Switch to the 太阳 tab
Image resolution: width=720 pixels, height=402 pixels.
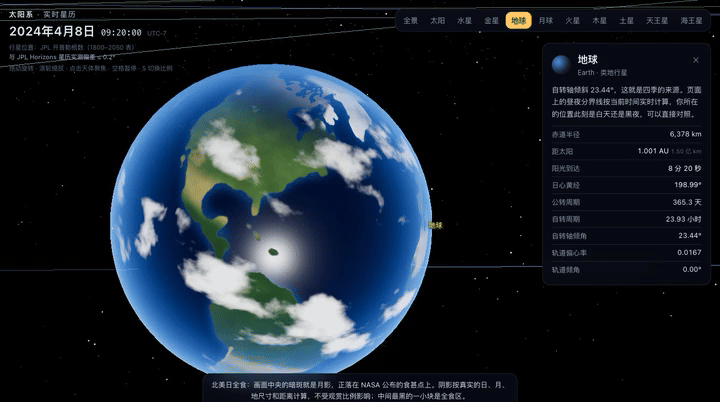point(437,21)
